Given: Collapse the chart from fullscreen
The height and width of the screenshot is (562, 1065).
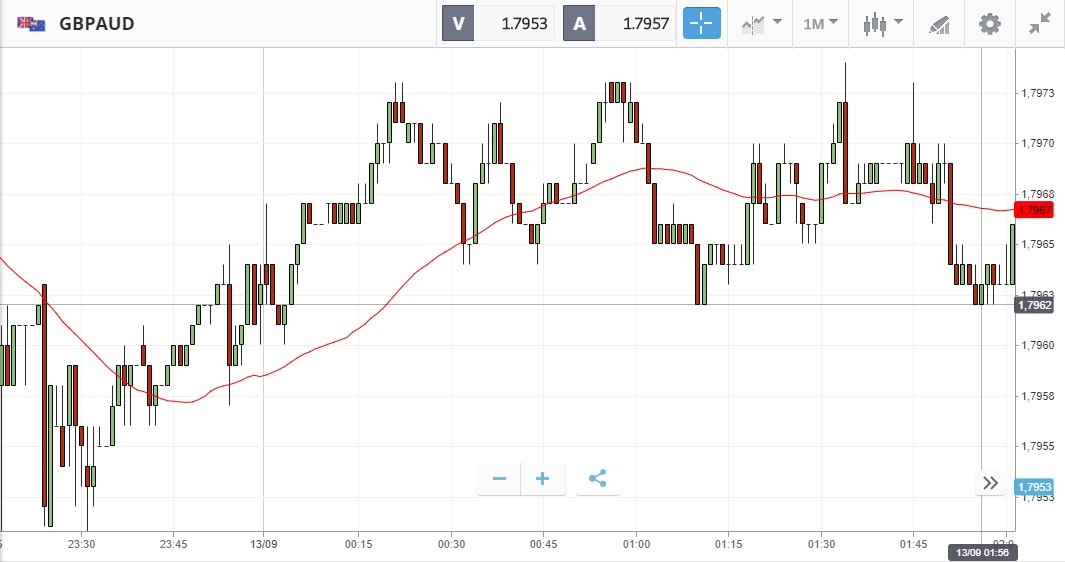Looking at the screenshot, I should (1040, 23).
